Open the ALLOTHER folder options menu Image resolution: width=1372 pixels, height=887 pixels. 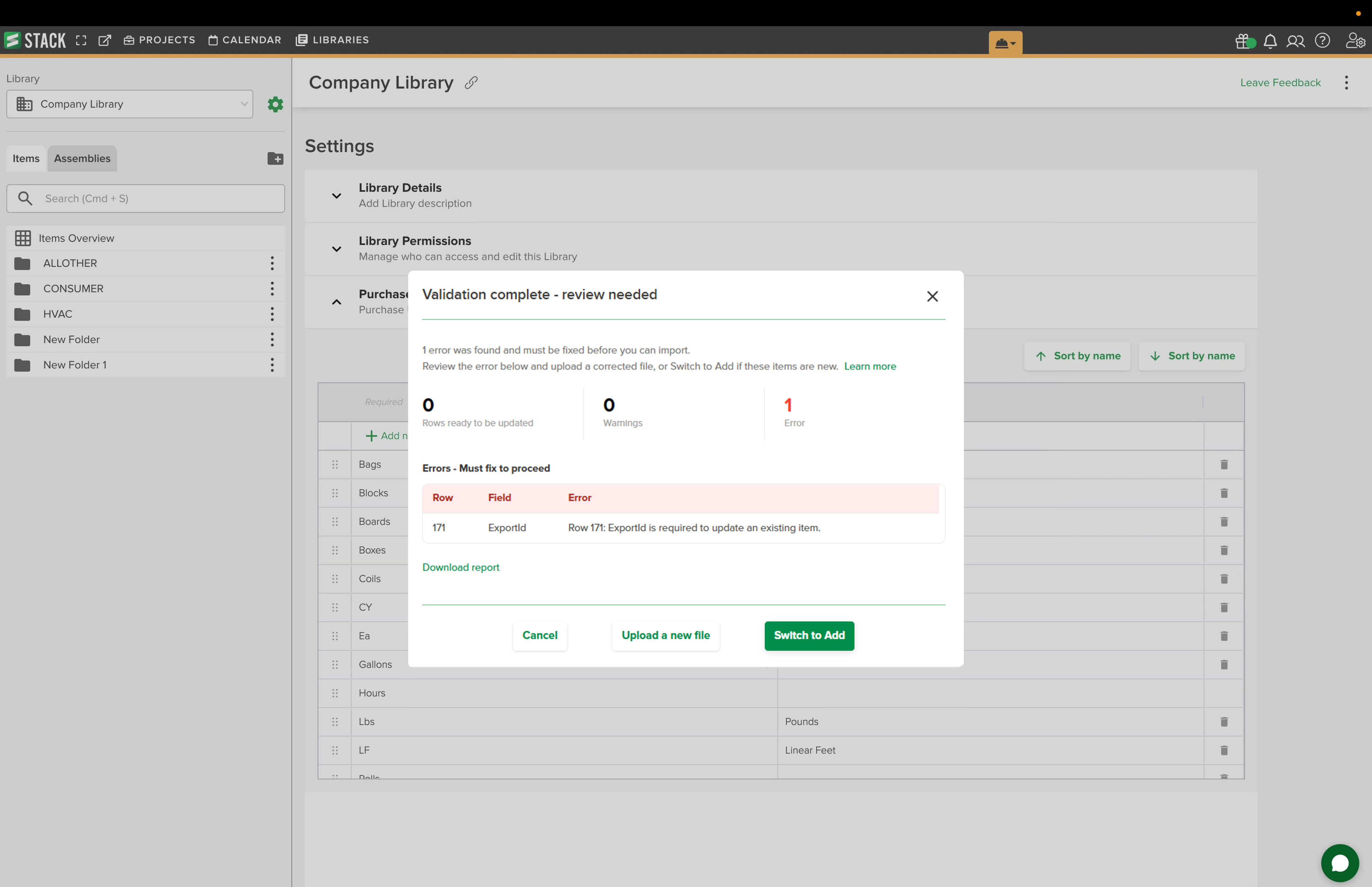tap(272, 263)
